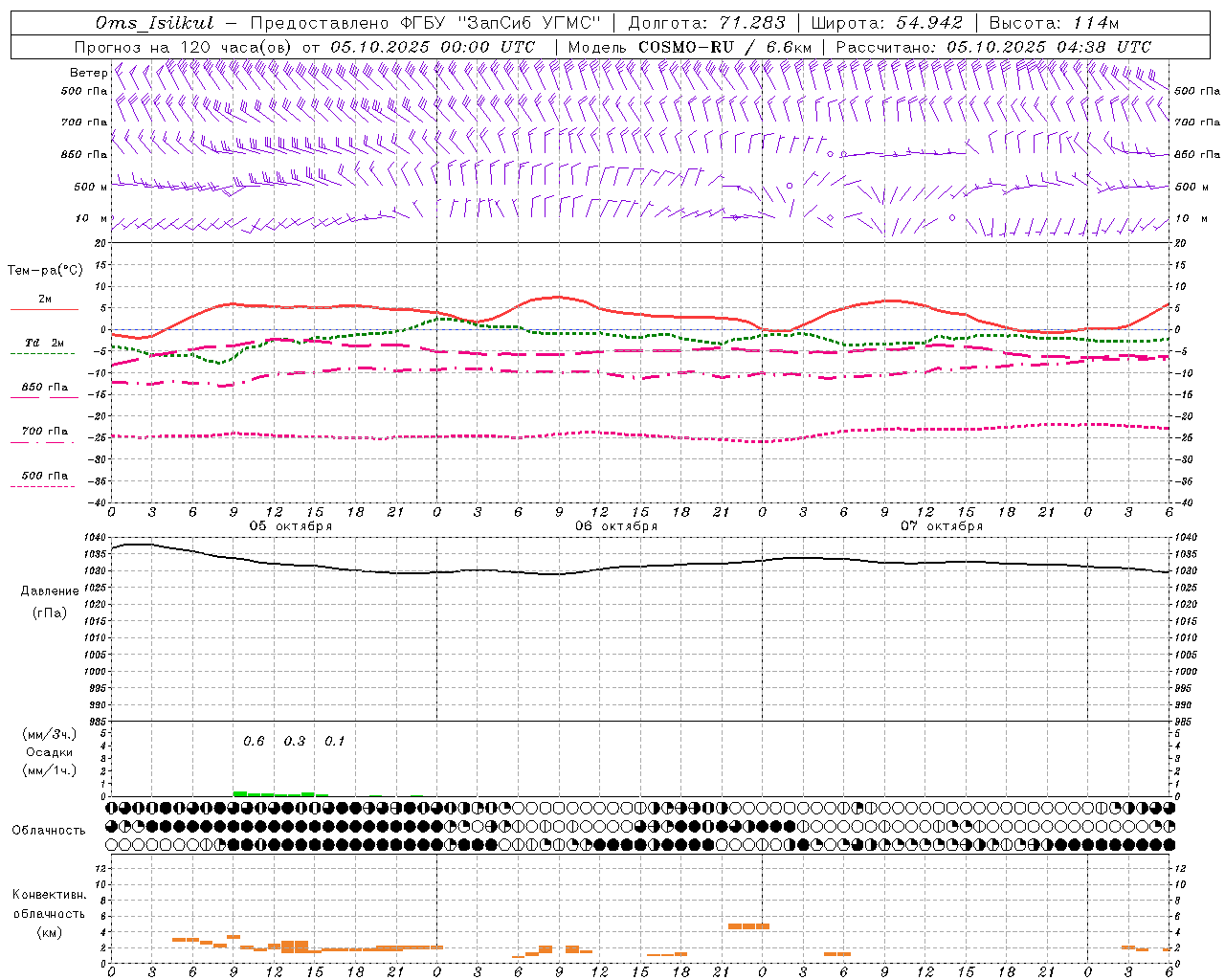Screen dimensions: 1225x980
Task: Select the model name "COSMO-RU / 6.6км"
Action: 724,47
